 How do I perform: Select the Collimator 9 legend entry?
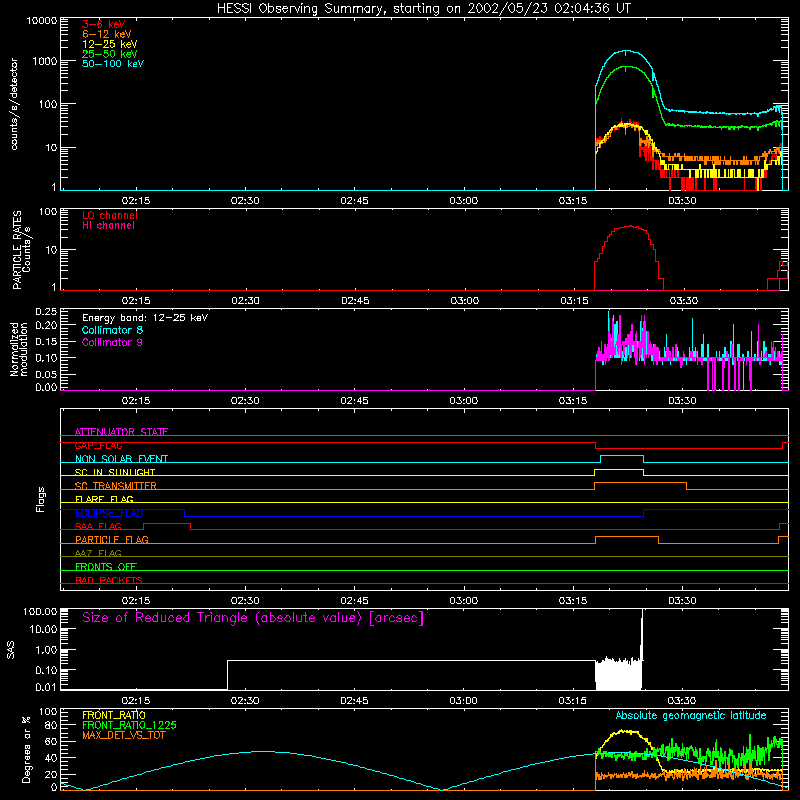(112, 342)
